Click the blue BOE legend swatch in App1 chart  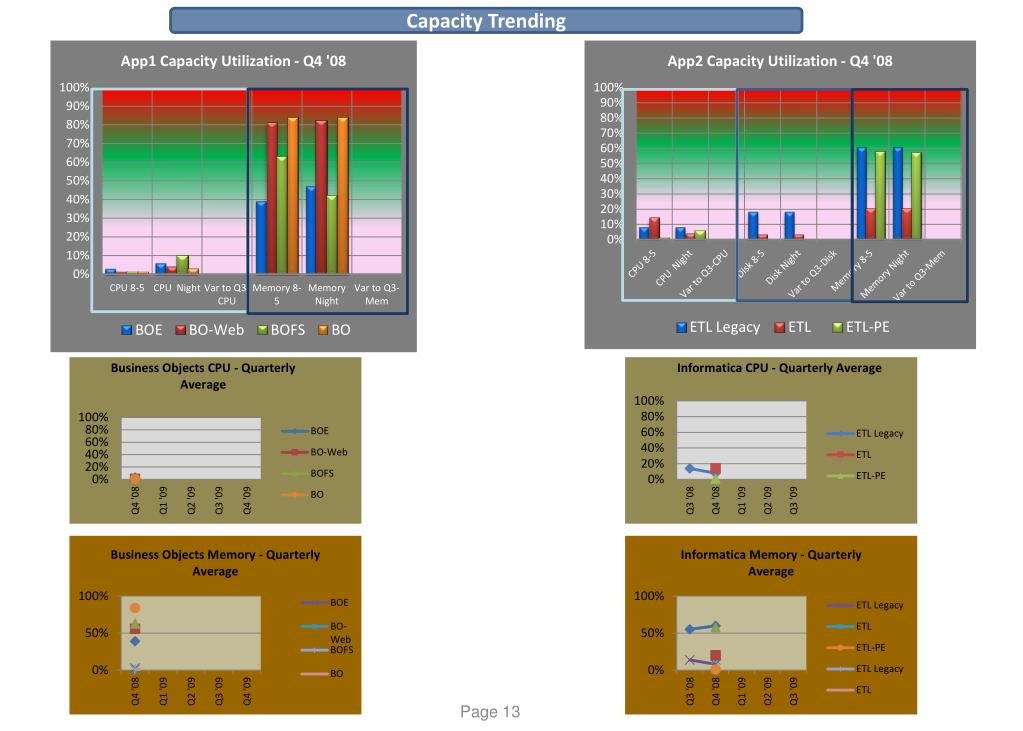pos(127,330)
